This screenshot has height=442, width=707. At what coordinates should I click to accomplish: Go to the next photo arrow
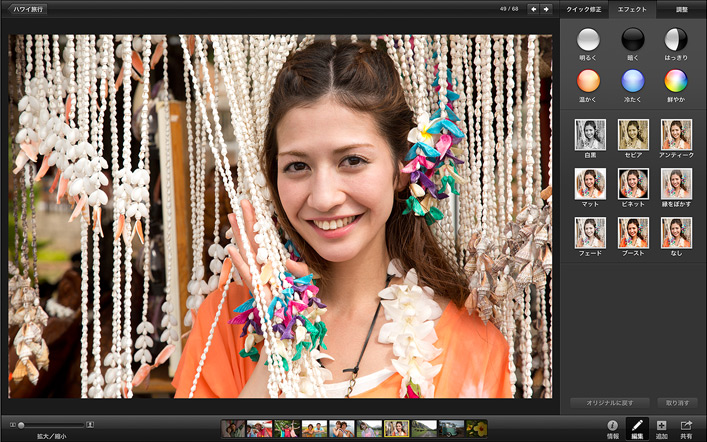pos(546,9)
